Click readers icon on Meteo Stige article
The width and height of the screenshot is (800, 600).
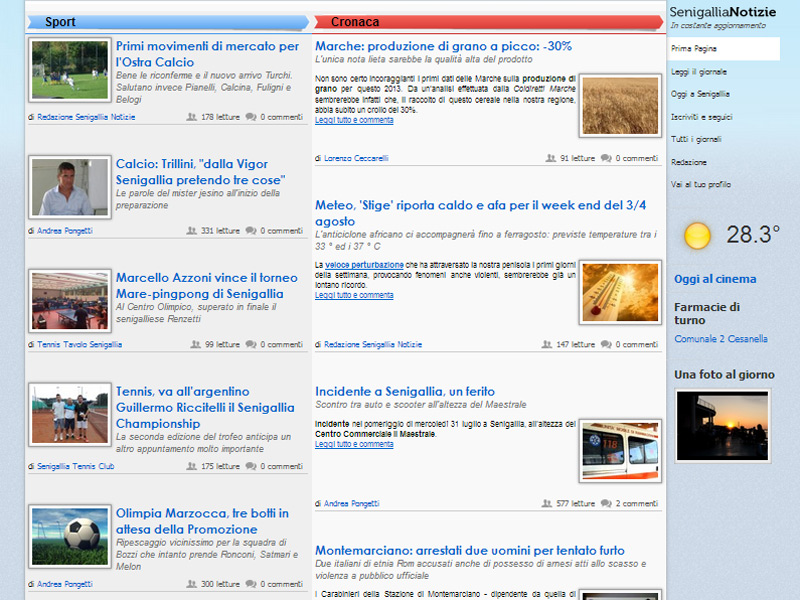(x=547, y=344)
